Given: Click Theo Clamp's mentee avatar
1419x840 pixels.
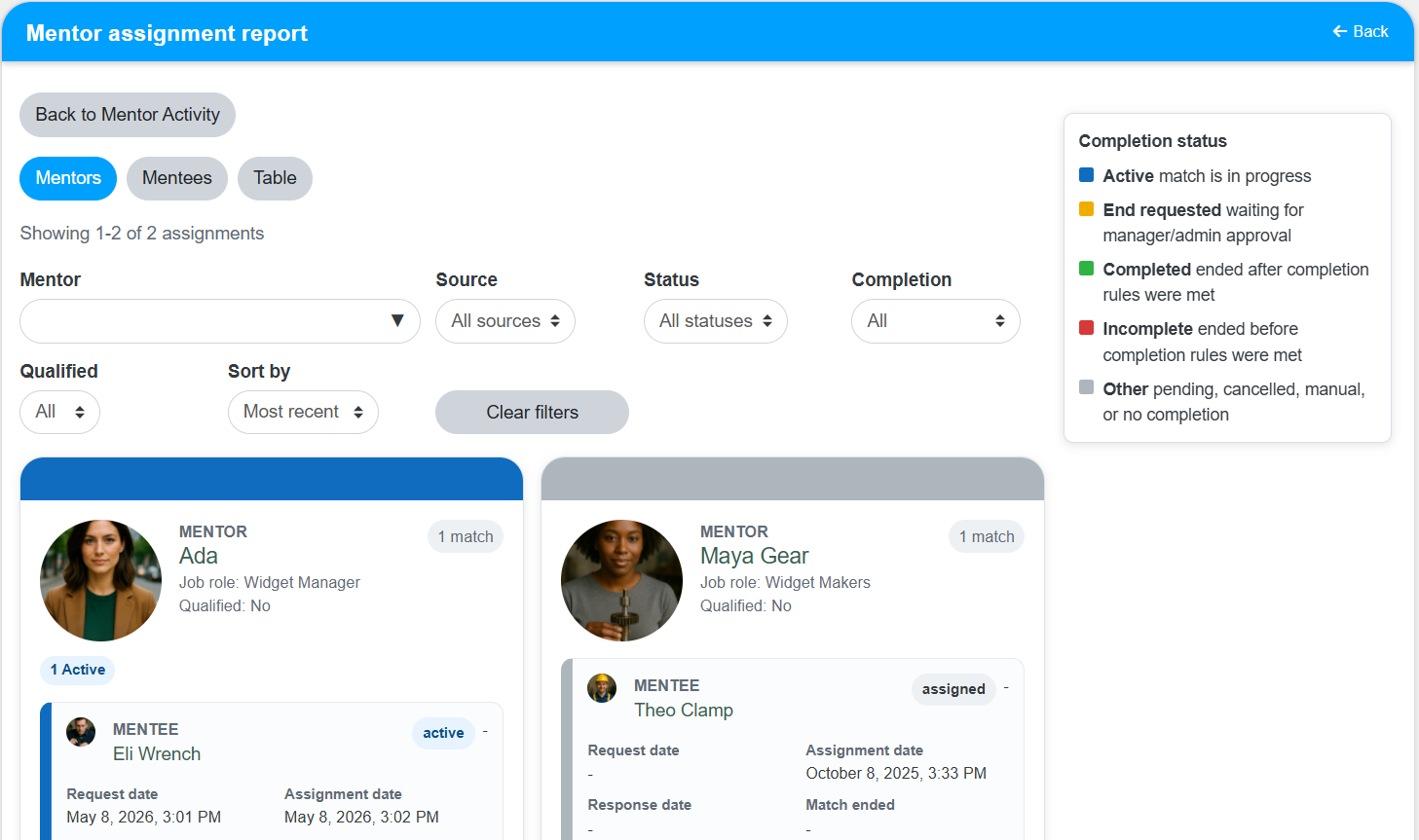Looking at the screenshot, I should pyautogui.click(x=602, y=688).
